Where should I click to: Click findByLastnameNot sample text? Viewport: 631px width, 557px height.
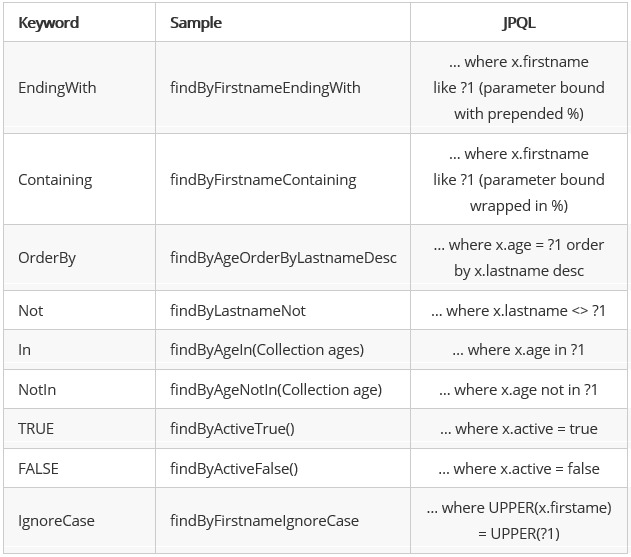[x=238, y=311]
